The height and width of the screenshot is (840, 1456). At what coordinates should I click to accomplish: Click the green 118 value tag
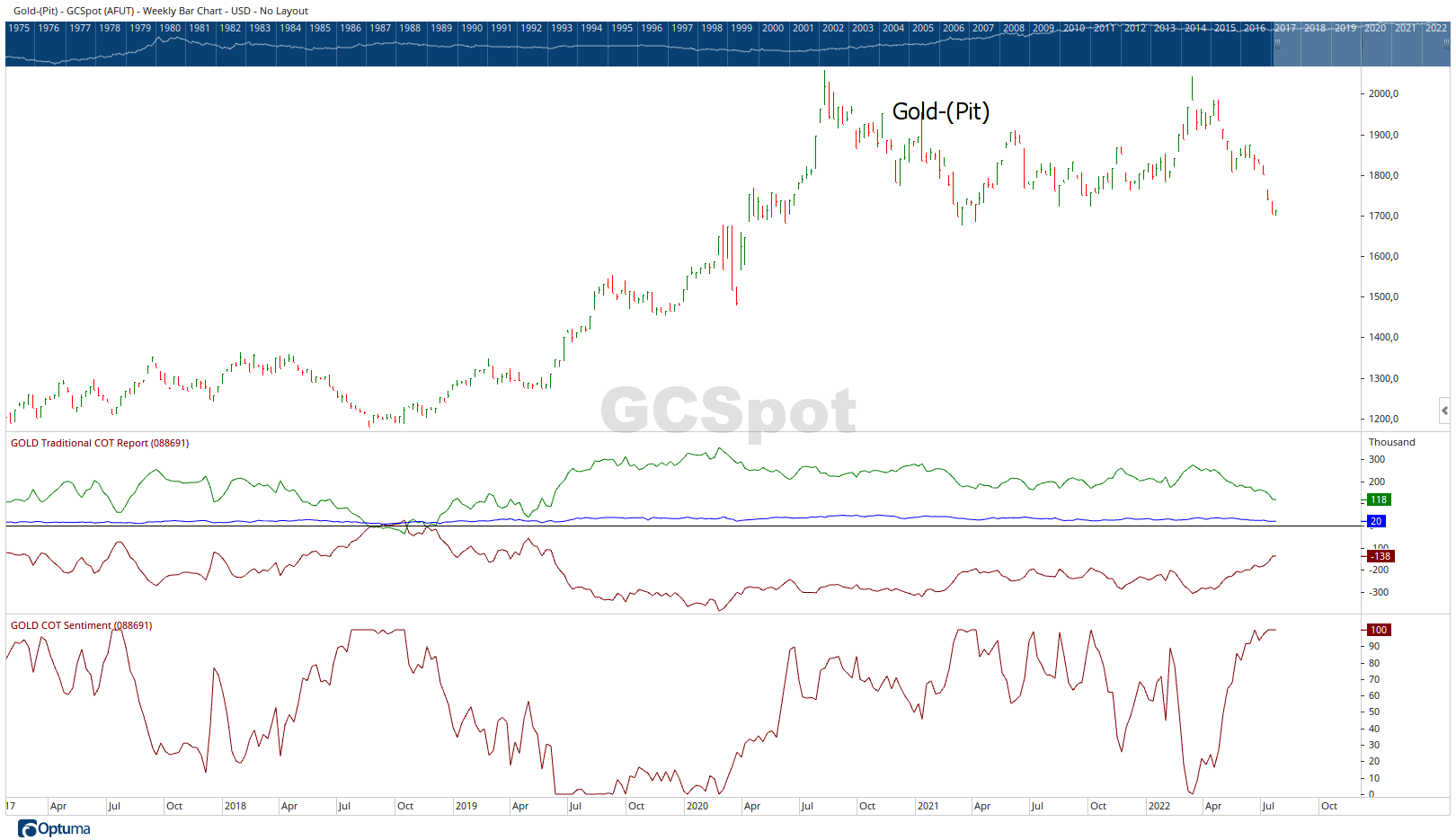tap(1379, 500)
